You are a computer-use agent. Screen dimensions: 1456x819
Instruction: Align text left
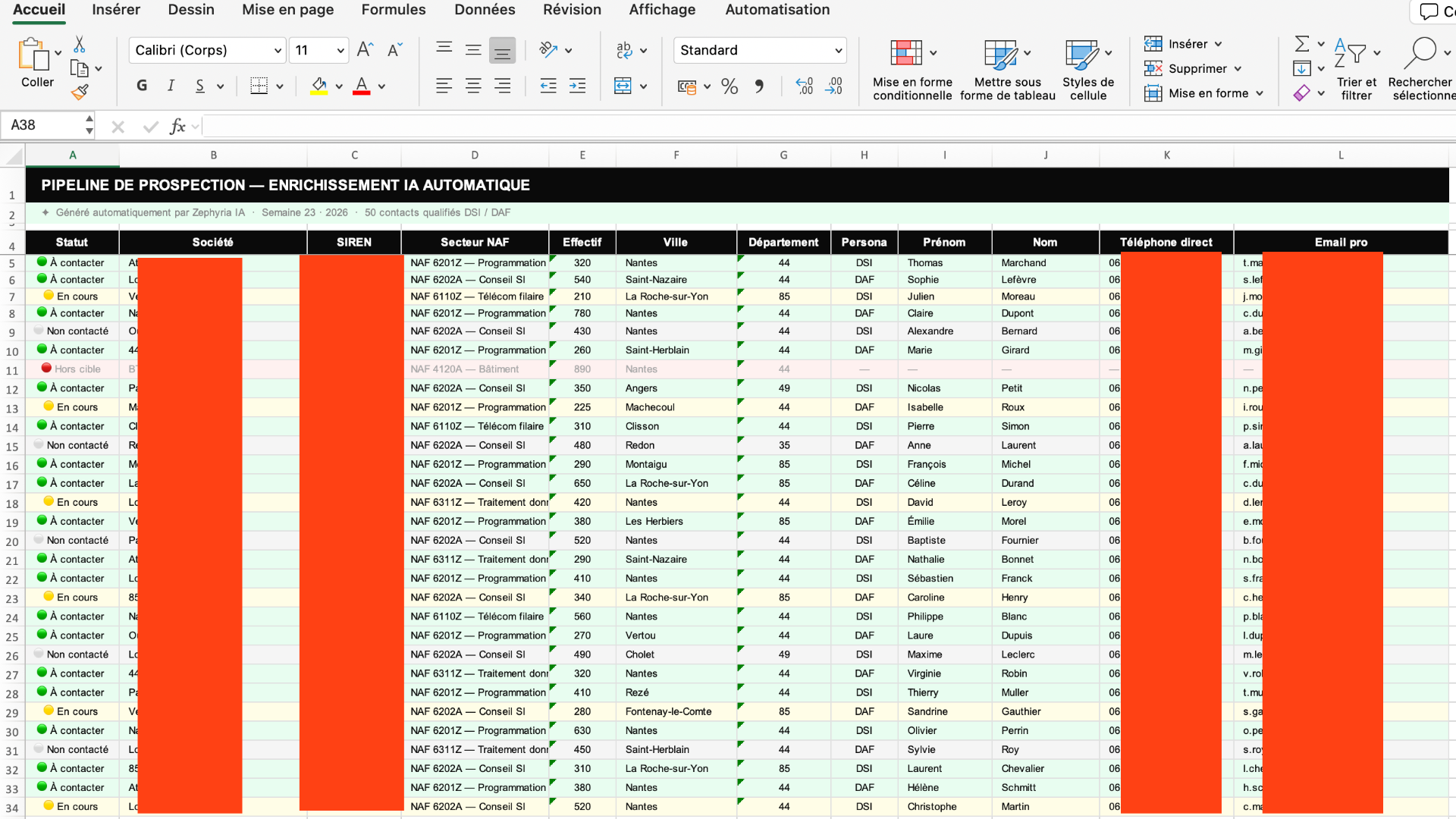click(444, 86)
